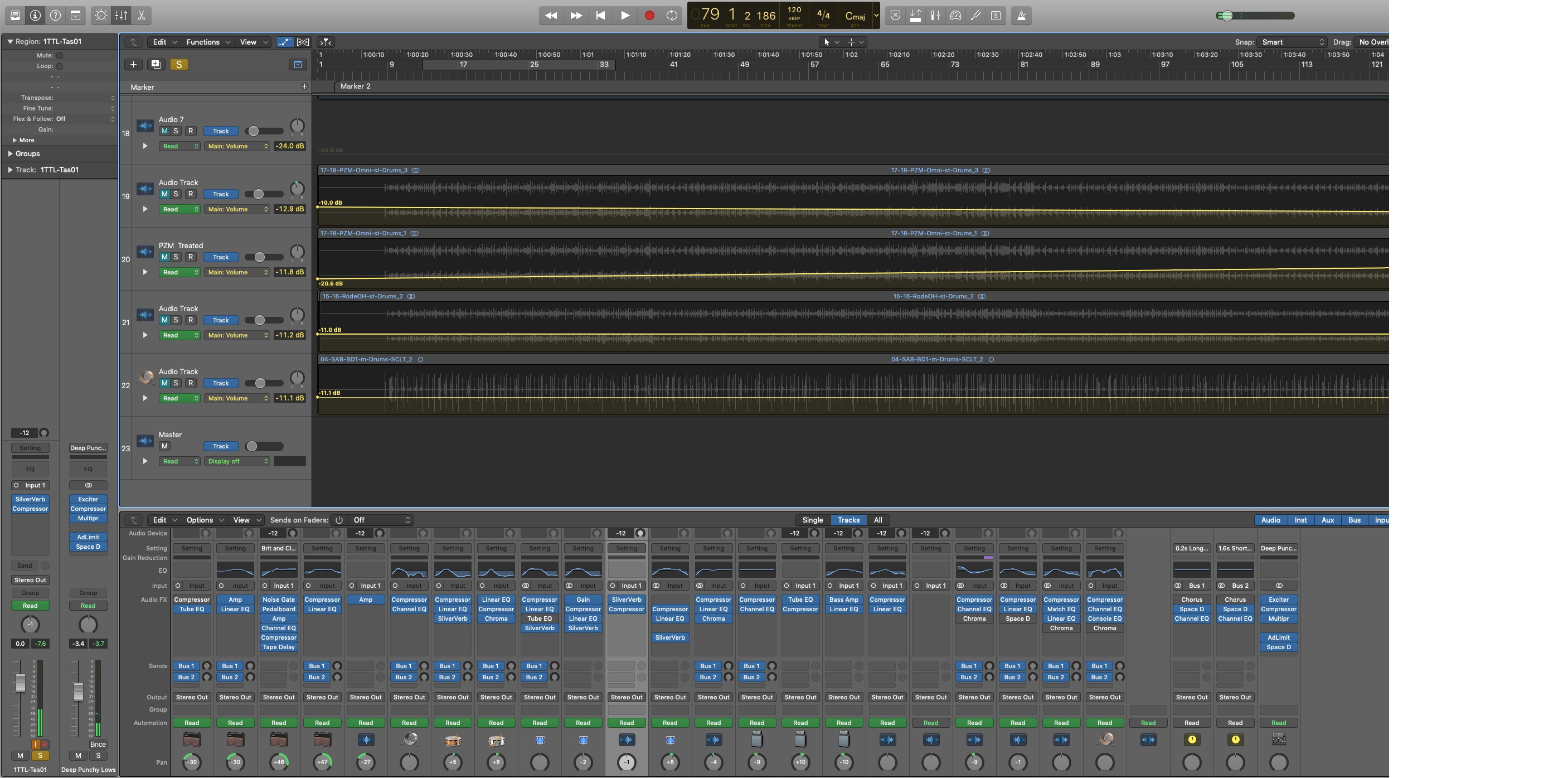The height and width of the screenshot is (778, 1568).
Task: Open the mixer Options menu
Action: (205, 520)
